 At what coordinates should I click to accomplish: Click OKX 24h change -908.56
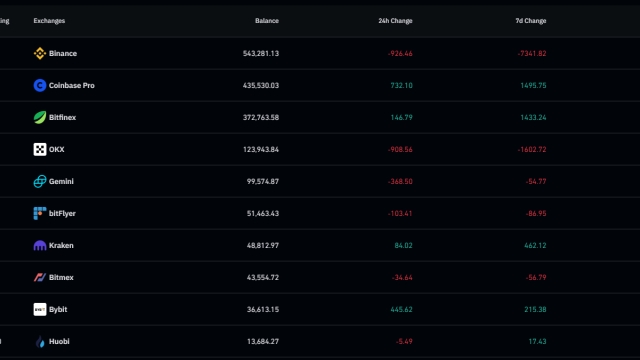(400, 149)
